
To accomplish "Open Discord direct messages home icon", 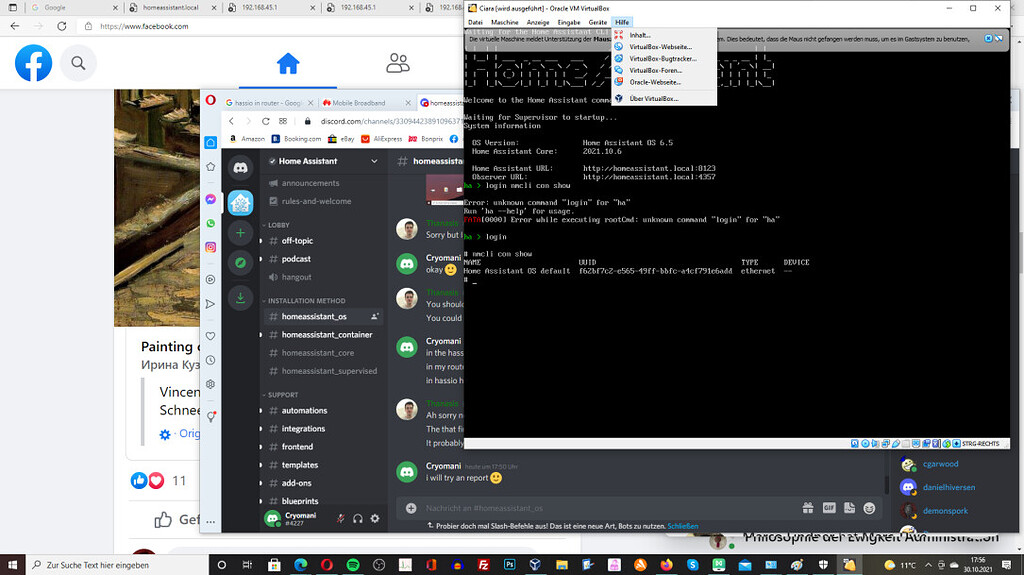I will click(x=240, y=168).
